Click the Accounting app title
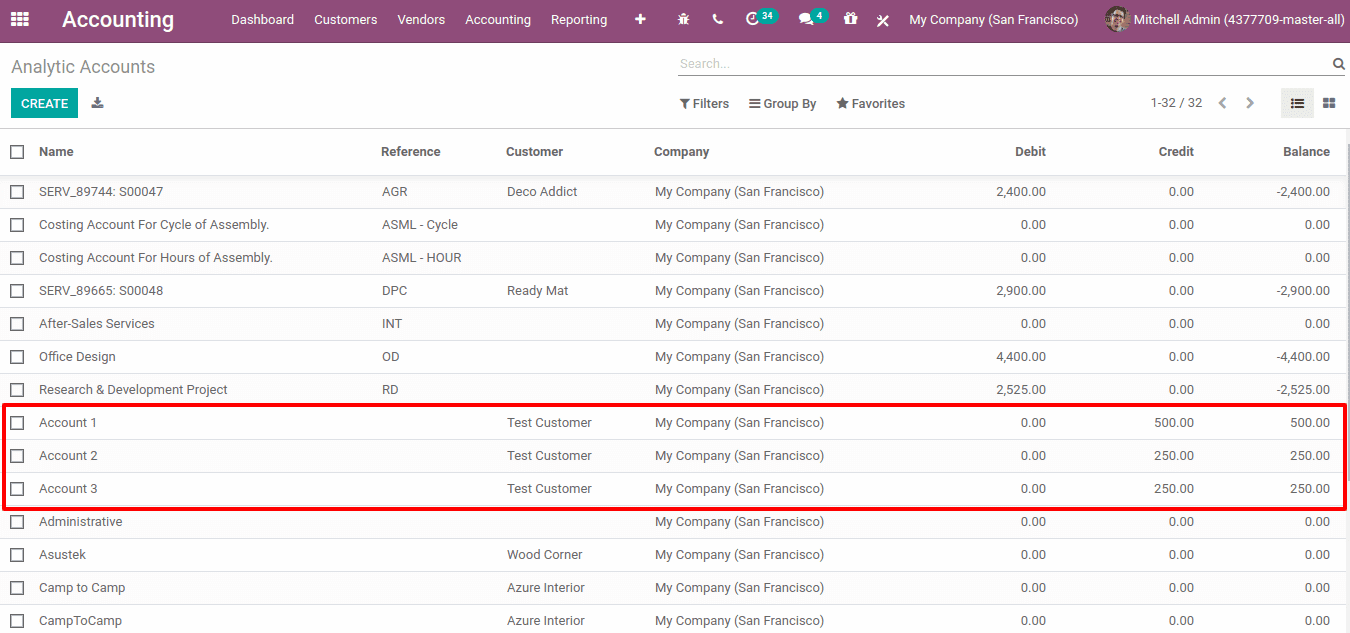This screenshot has width=1350, height=633. click(118, 20)
